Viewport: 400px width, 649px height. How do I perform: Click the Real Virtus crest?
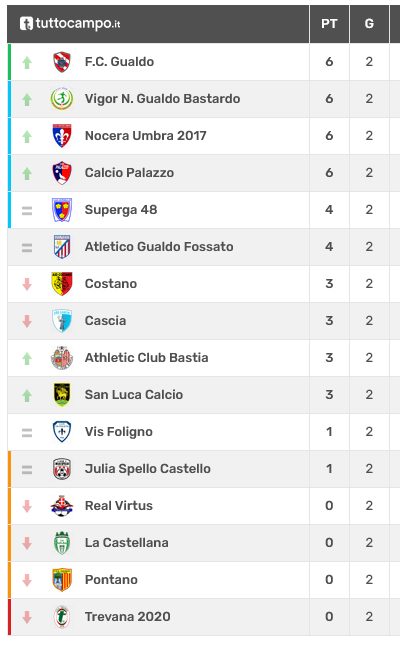[x=62, y=506]
